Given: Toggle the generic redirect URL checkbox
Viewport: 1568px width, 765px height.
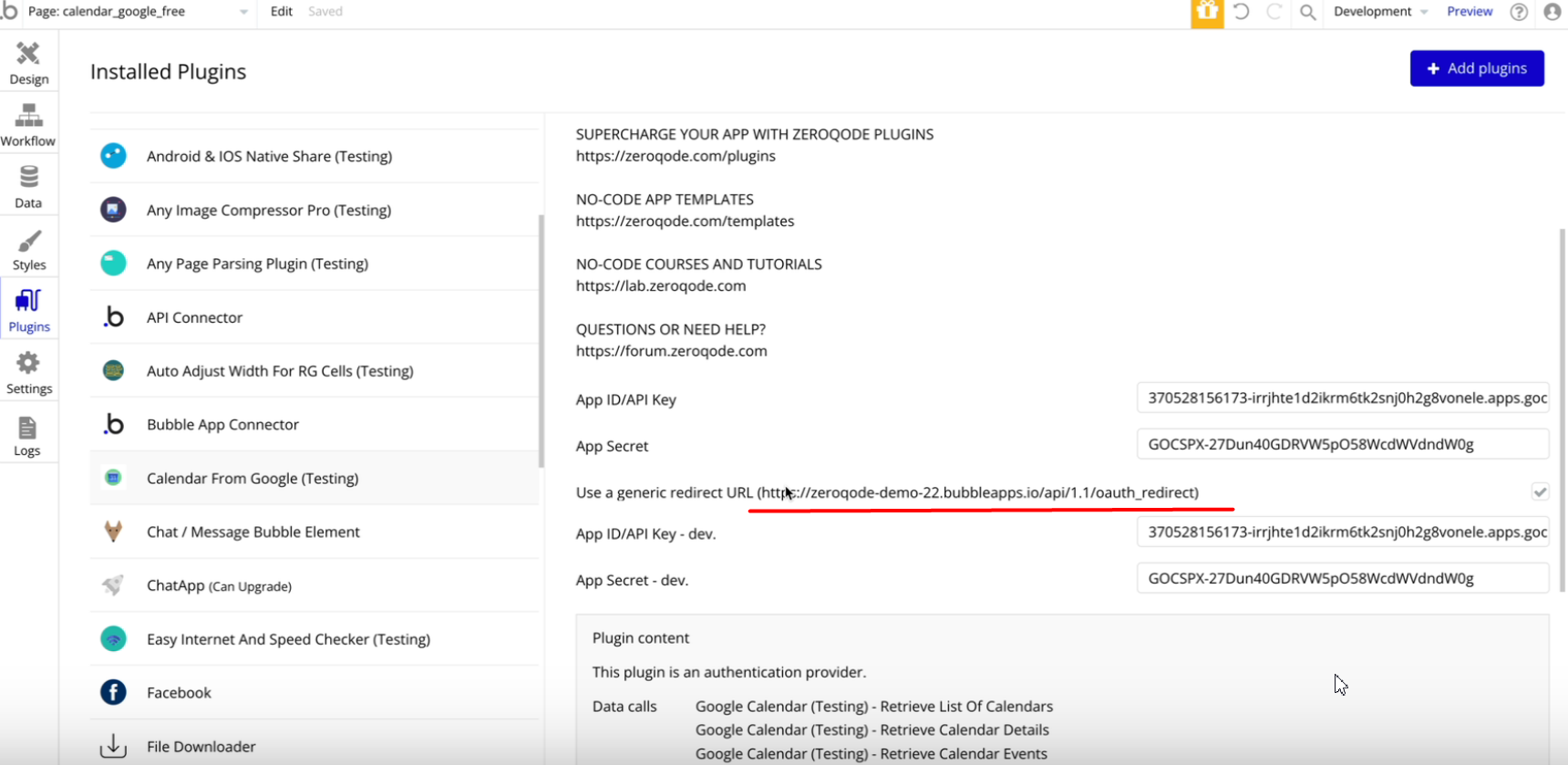Looking at the screenshot, I should [x=1540, y=491].
